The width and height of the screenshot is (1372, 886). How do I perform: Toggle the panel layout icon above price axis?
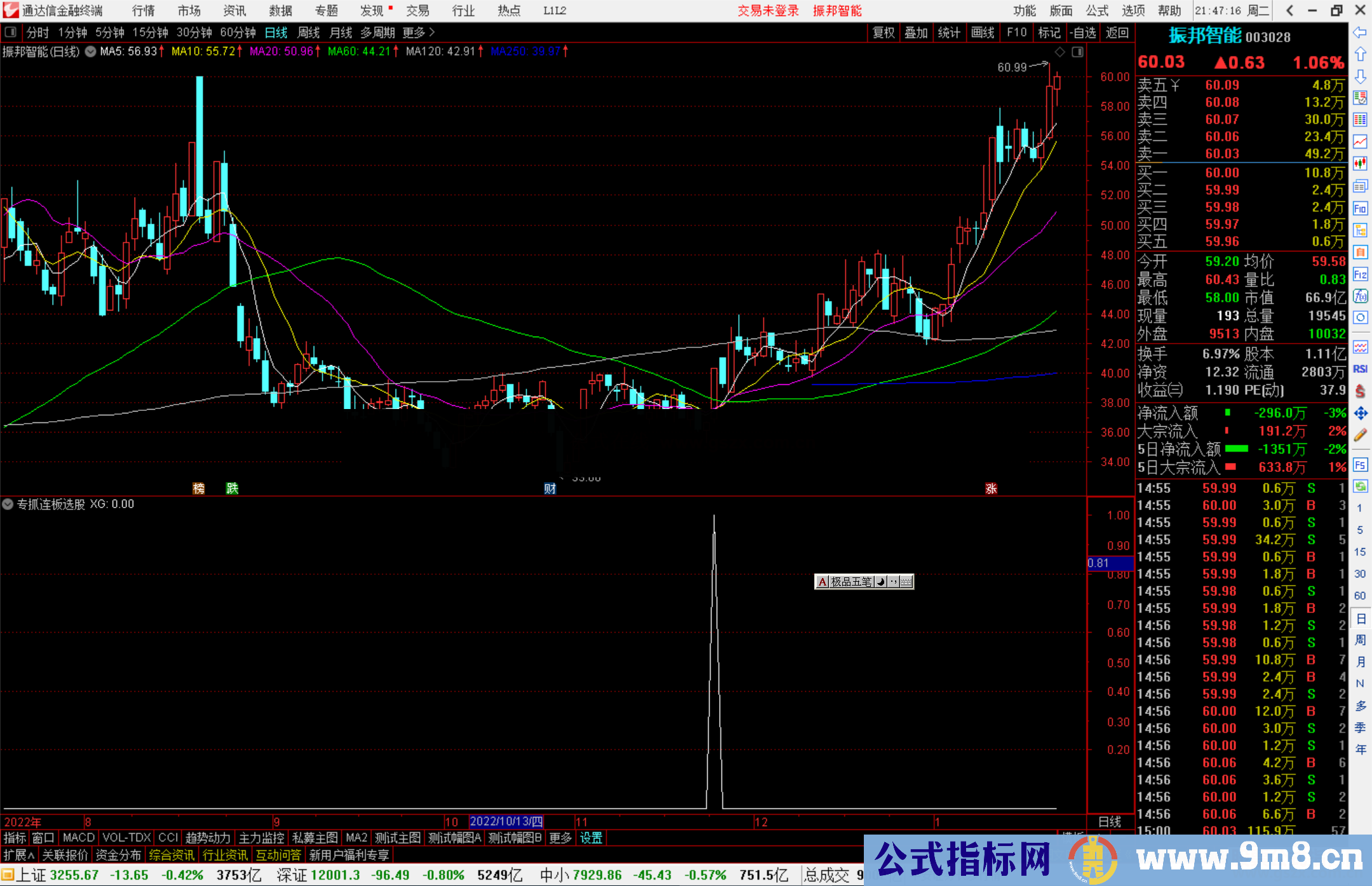click(1077, 52)
